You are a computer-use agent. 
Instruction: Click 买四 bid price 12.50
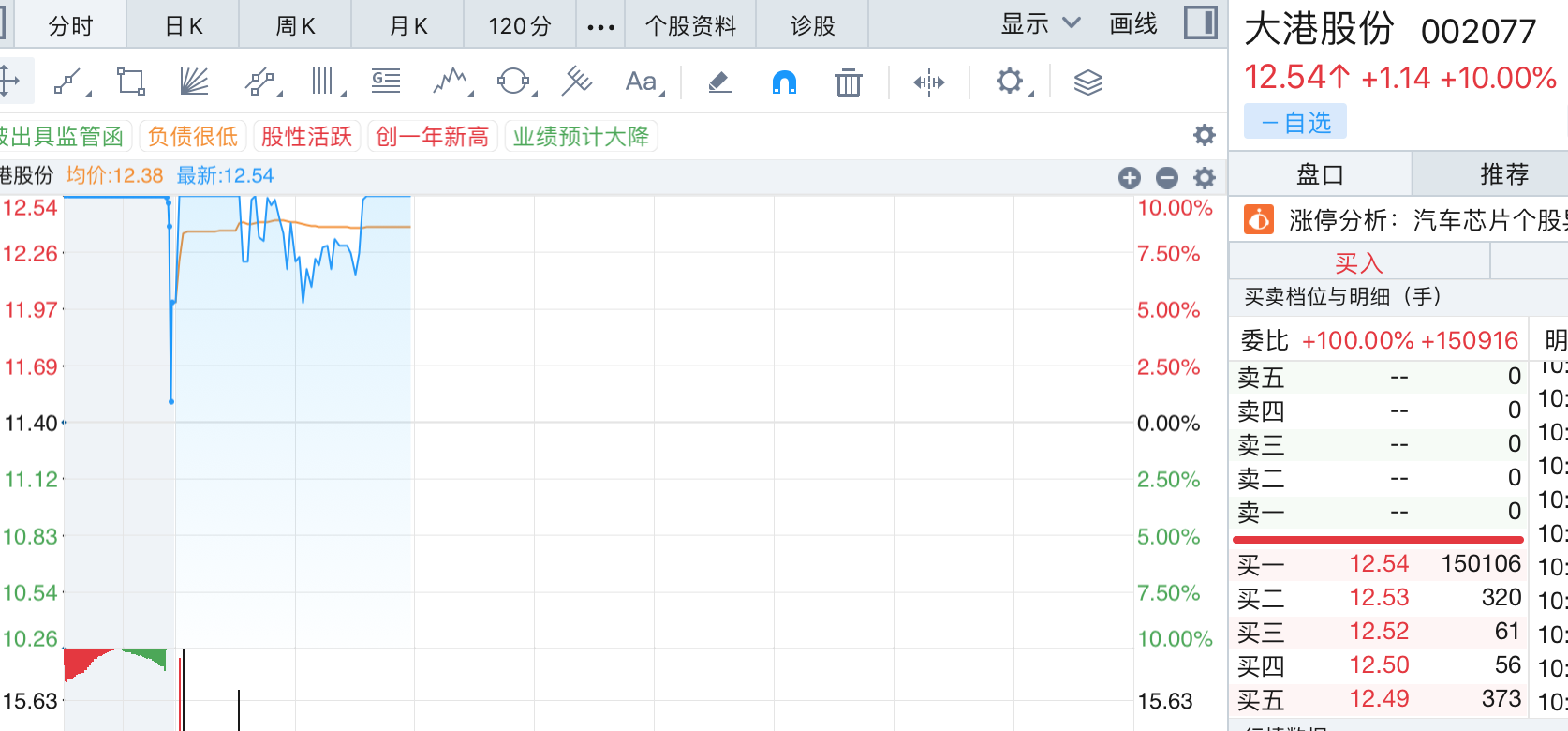[x=1379, y=665]
